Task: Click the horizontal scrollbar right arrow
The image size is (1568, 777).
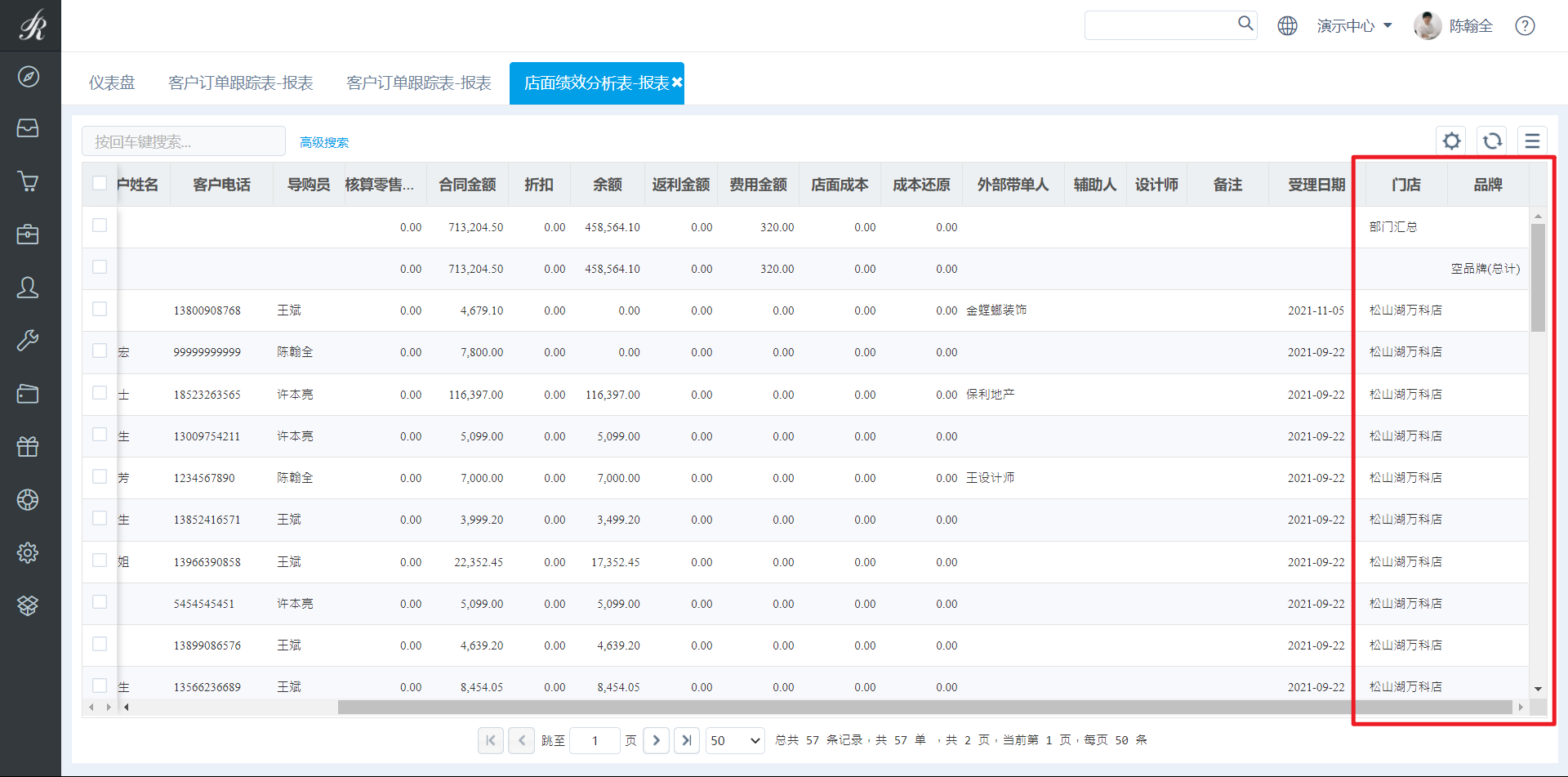Action: click(x=1521, y=707)
